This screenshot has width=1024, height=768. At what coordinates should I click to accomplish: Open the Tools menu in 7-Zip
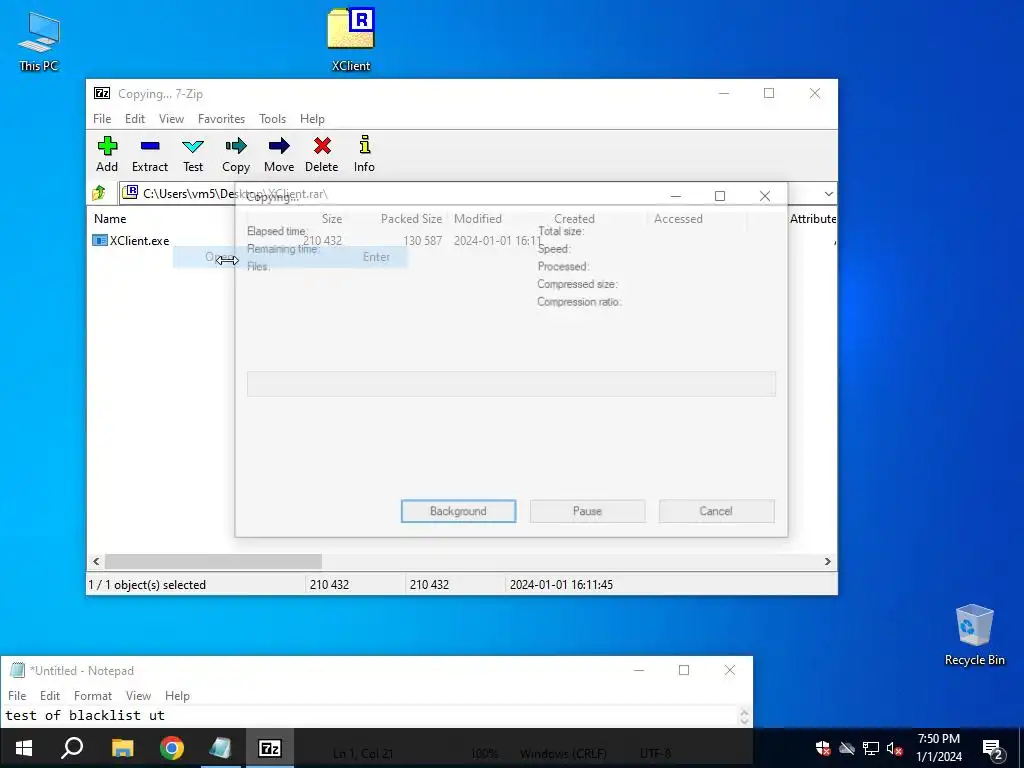pos(272,119)
